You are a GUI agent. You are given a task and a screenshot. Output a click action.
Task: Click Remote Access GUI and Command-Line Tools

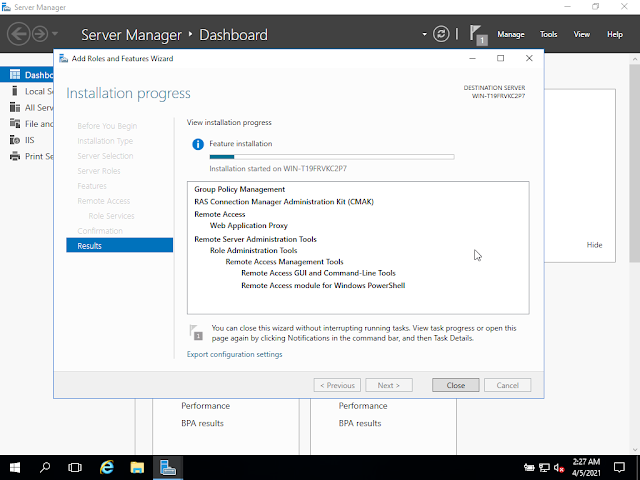coord(318,273)
